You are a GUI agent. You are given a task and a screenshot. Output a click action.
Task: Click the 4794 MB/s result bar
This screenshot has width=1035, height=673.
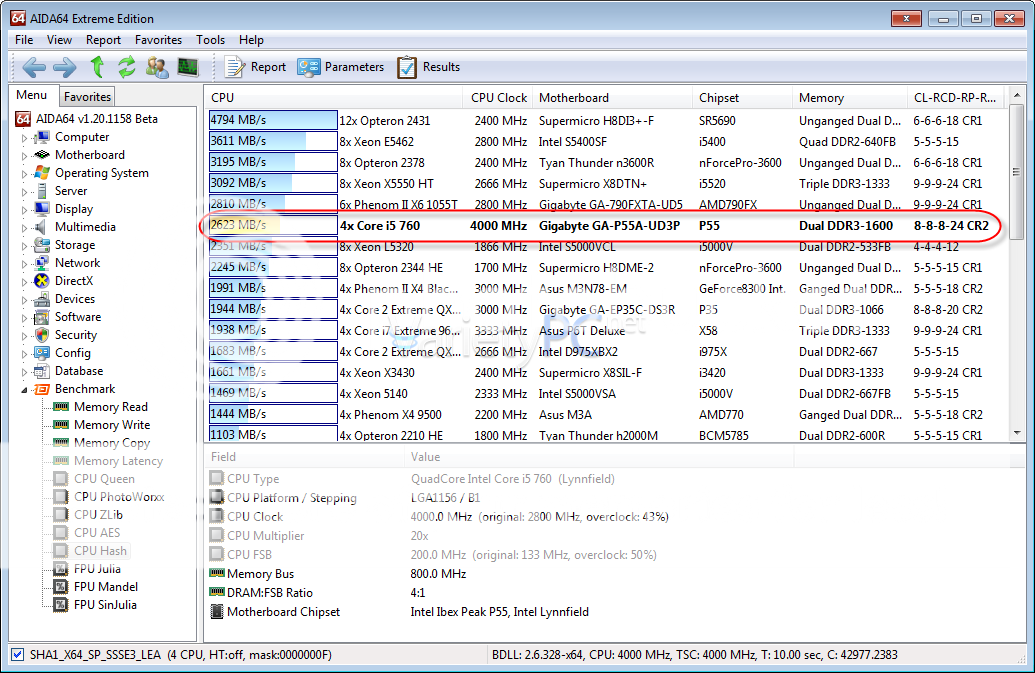pyautogui.click(x=273, y=120)
